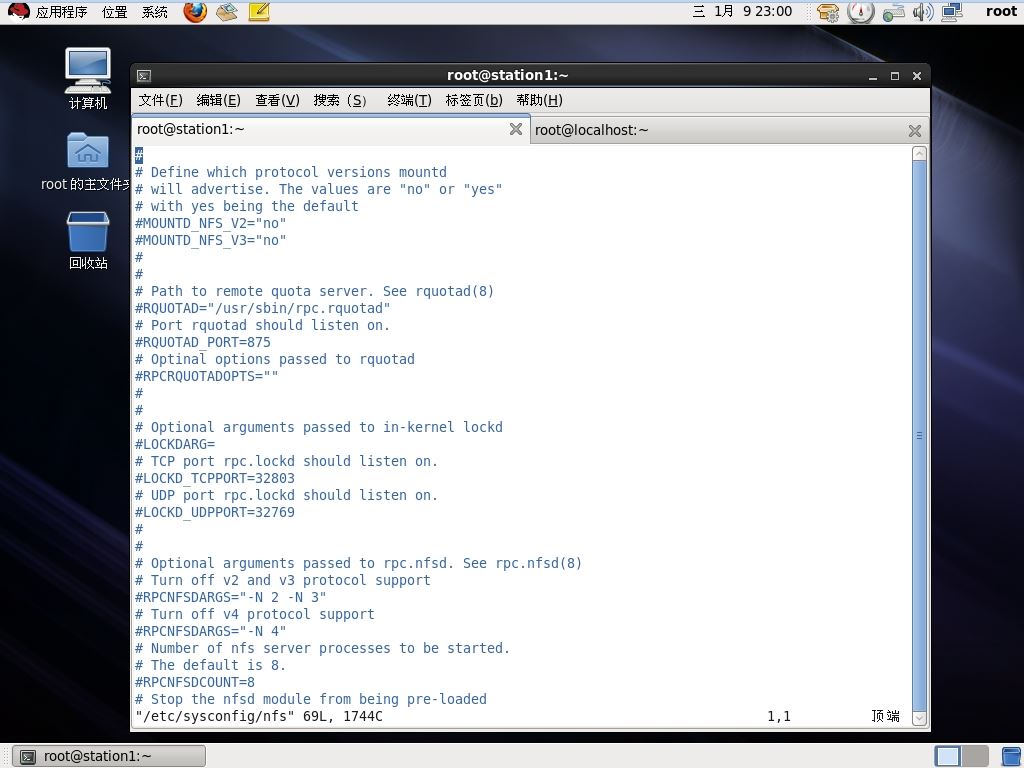The width and height of the screenshot is (1024, 768).
Task: Click the scrollbar down arrow
Action: 919,718
